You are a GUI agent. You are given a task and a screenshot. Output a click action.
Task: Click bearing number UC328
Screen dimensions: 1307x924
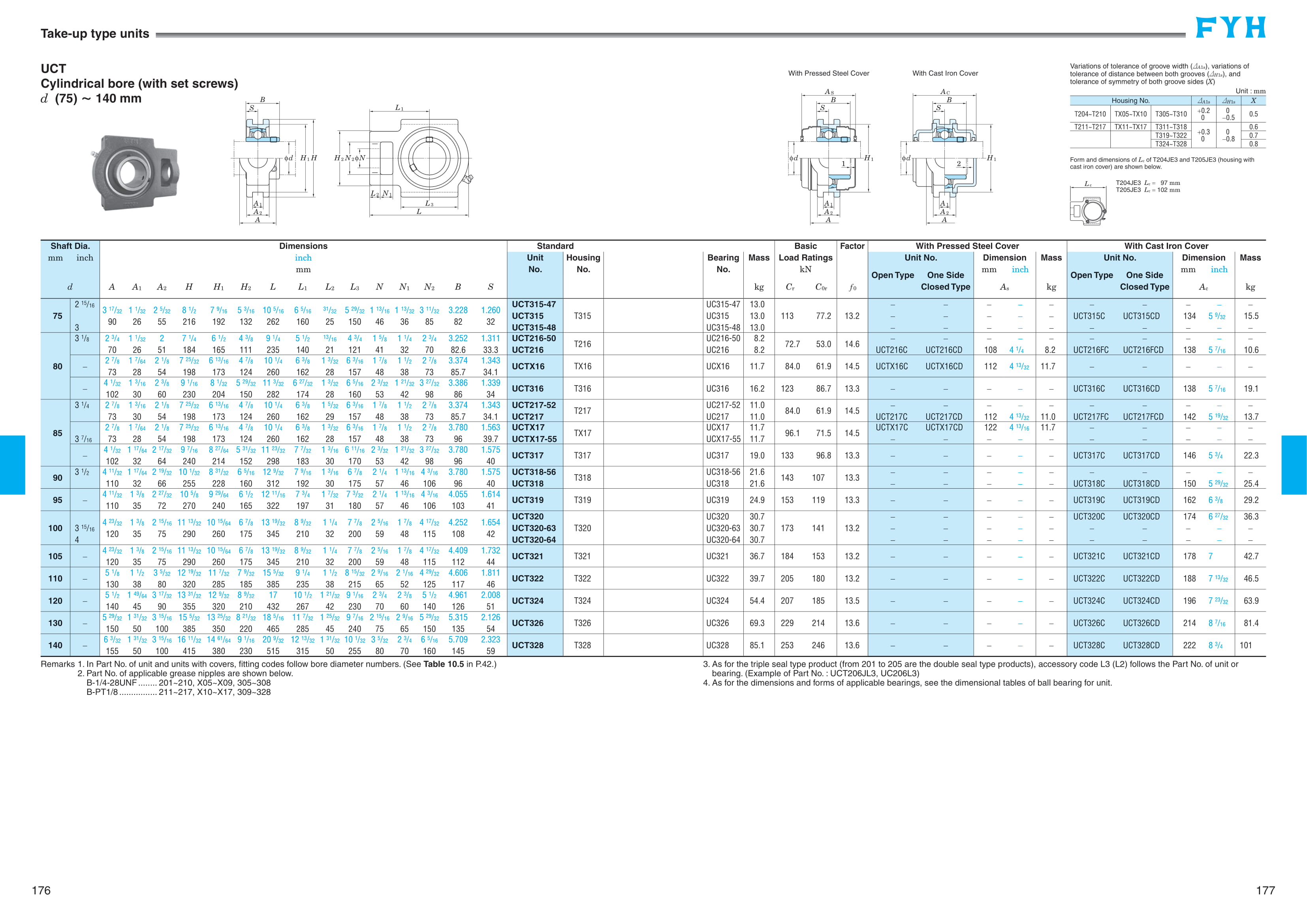pyautogui.click(x=717, y=645)
